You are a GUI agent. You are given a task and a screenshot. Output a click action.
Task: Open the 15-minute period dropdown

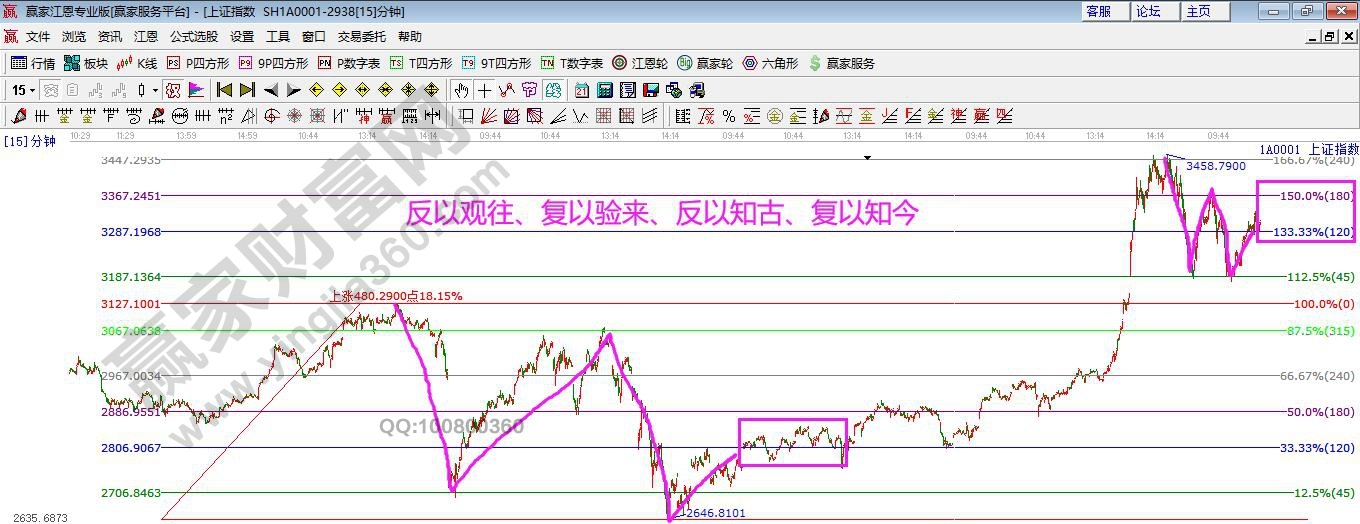click(x=23, y=90)
